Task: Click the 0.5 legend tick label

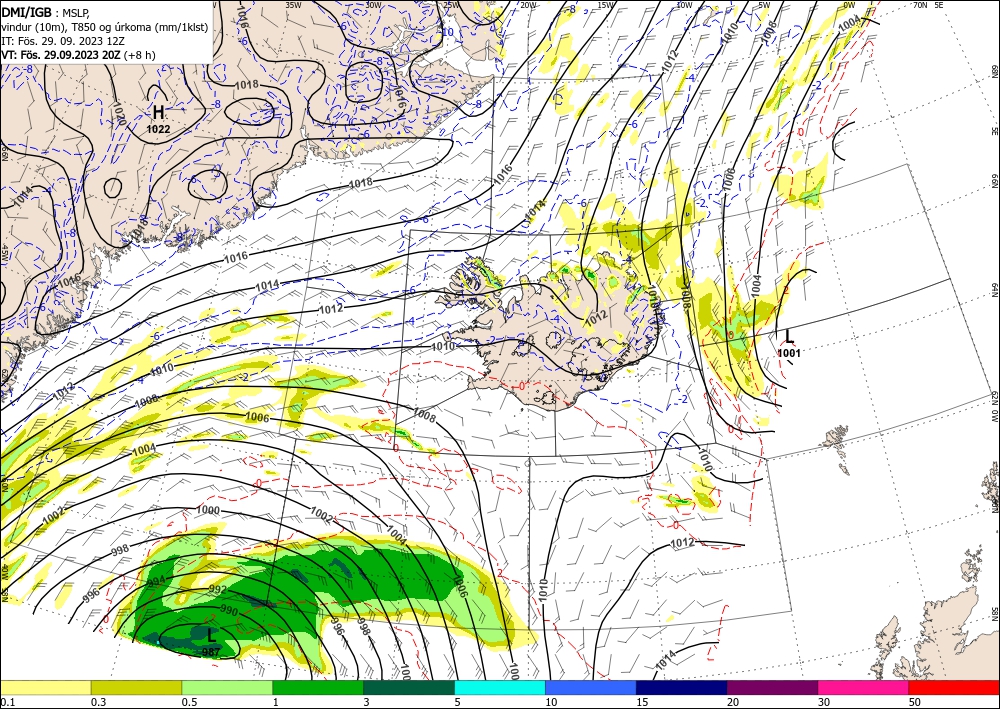Action: (x=189, y=702)
